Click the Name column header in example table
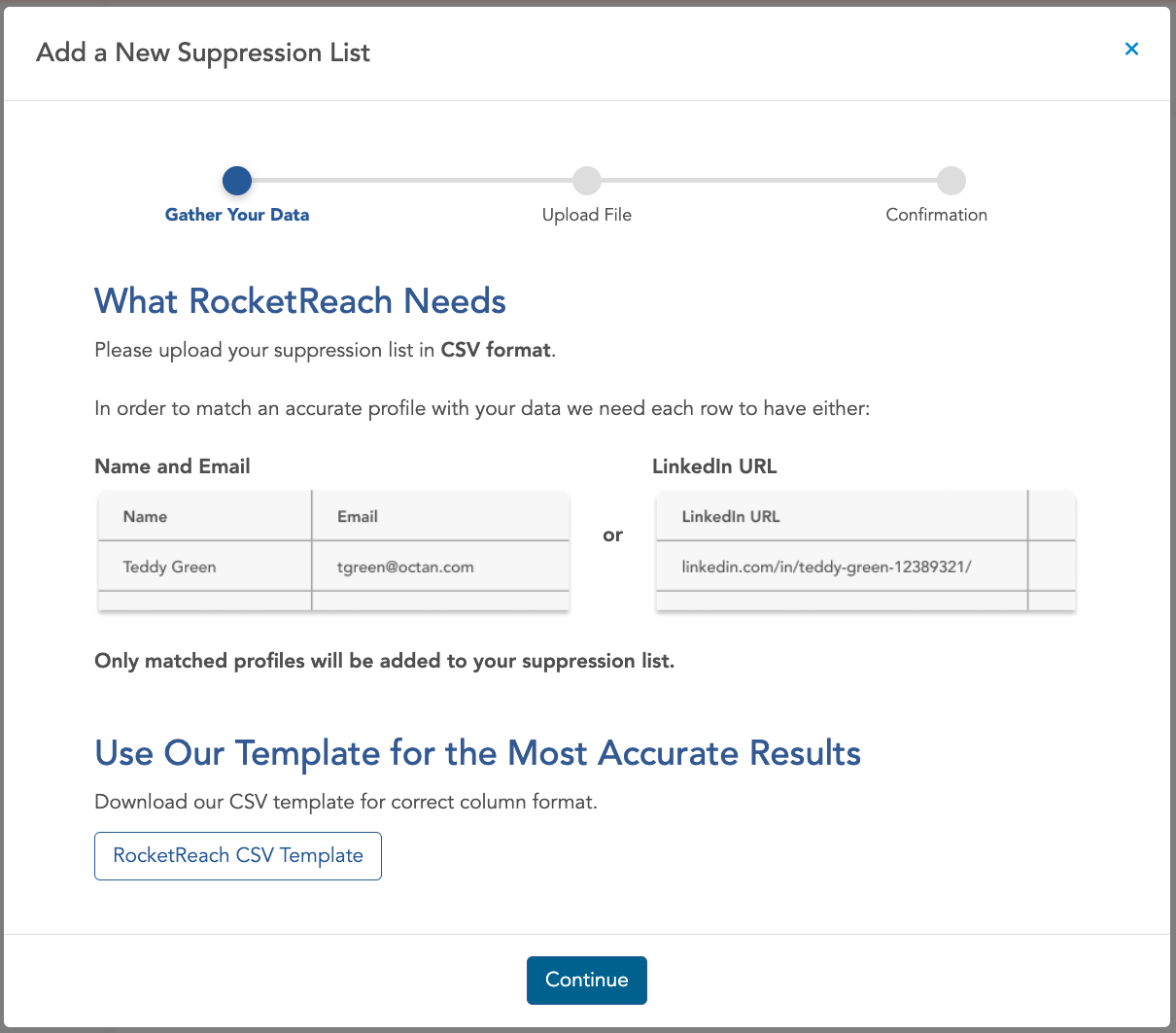Viewport: 1176px width, 1033px height. click(205, 516)
